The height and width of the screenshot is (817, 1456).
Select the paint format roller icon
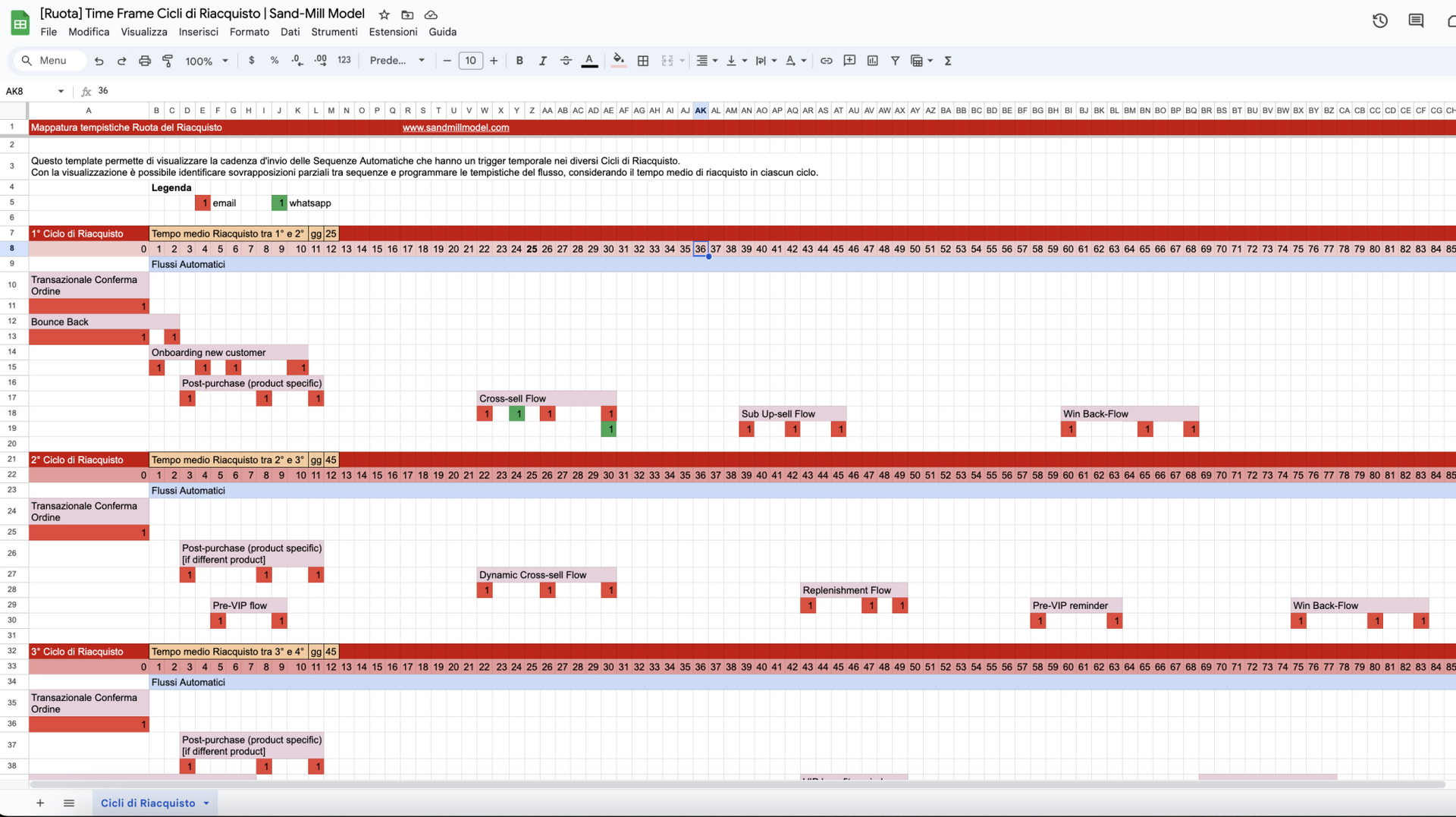[168, 61]
